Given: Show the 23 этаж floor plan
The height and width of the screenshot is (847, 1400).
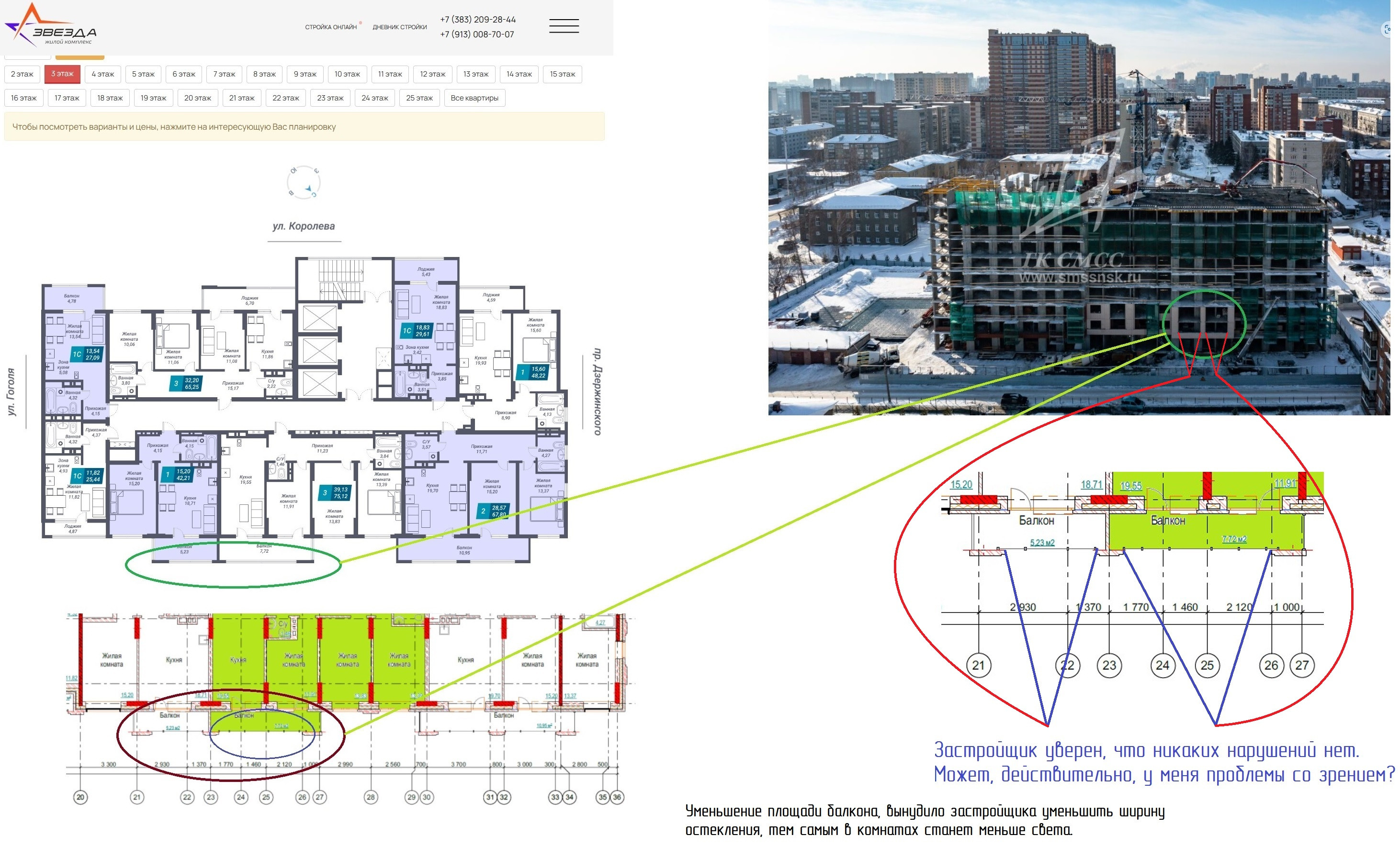Looking at the screenshot, I should pos(330,98).
